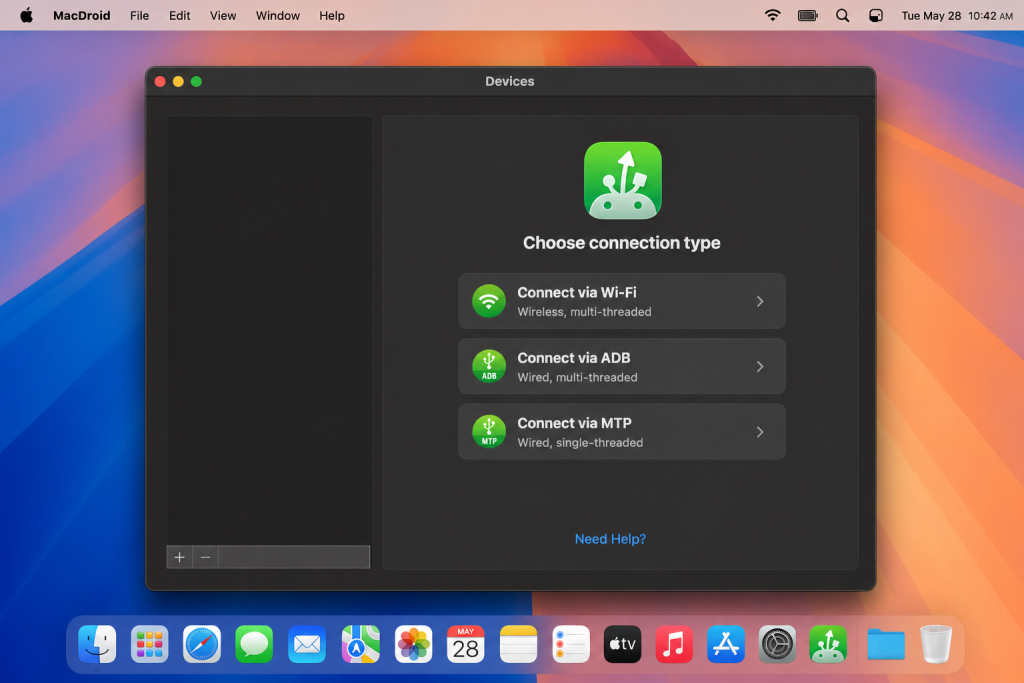Click the Wired, single-threaded subtitle
This screenshot has height=683, width=1024.
[580, 443]
